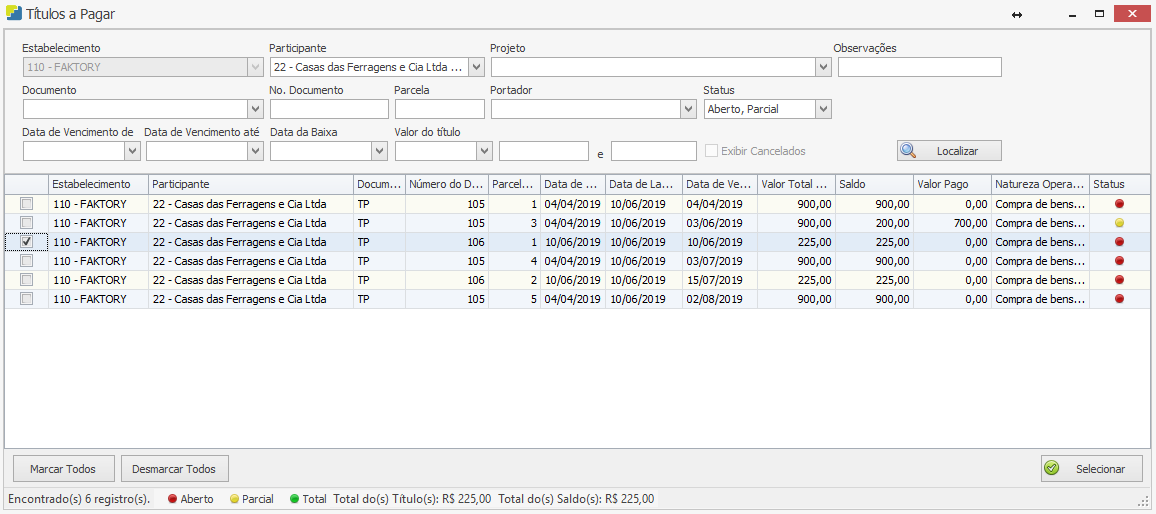Click the Participante column header
The width and height of the screenshot is (1156, 514).
click(250, 185)
